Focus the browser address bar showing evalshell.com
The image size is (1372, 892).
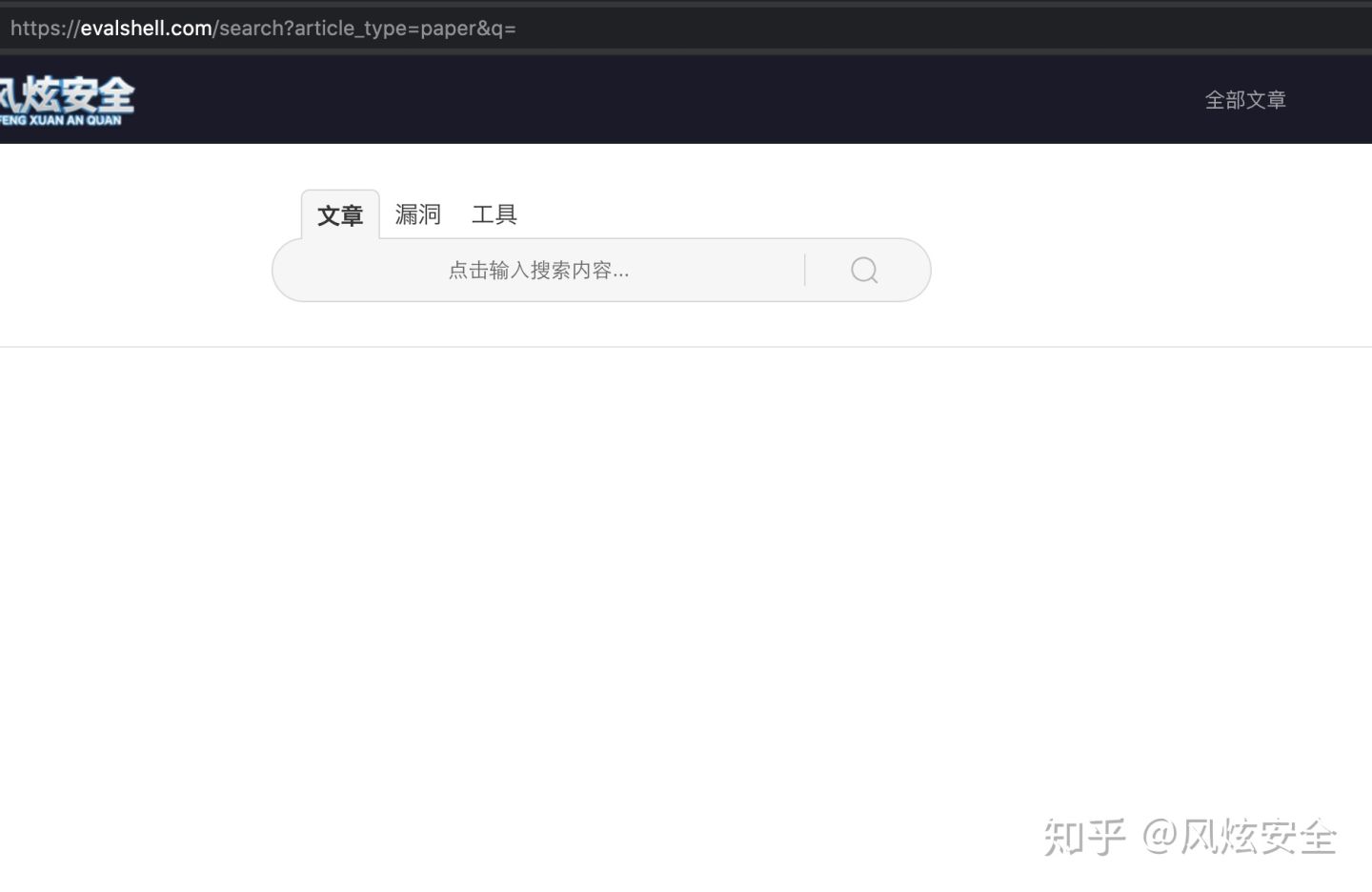tap(263, 28)
